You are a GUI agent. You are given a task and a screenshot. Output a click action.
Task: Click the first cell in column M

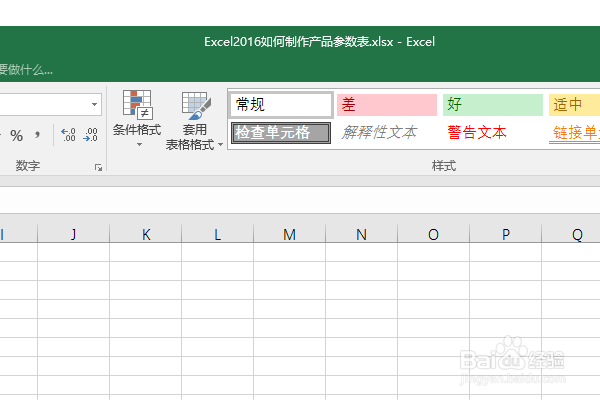pos(289,252)
